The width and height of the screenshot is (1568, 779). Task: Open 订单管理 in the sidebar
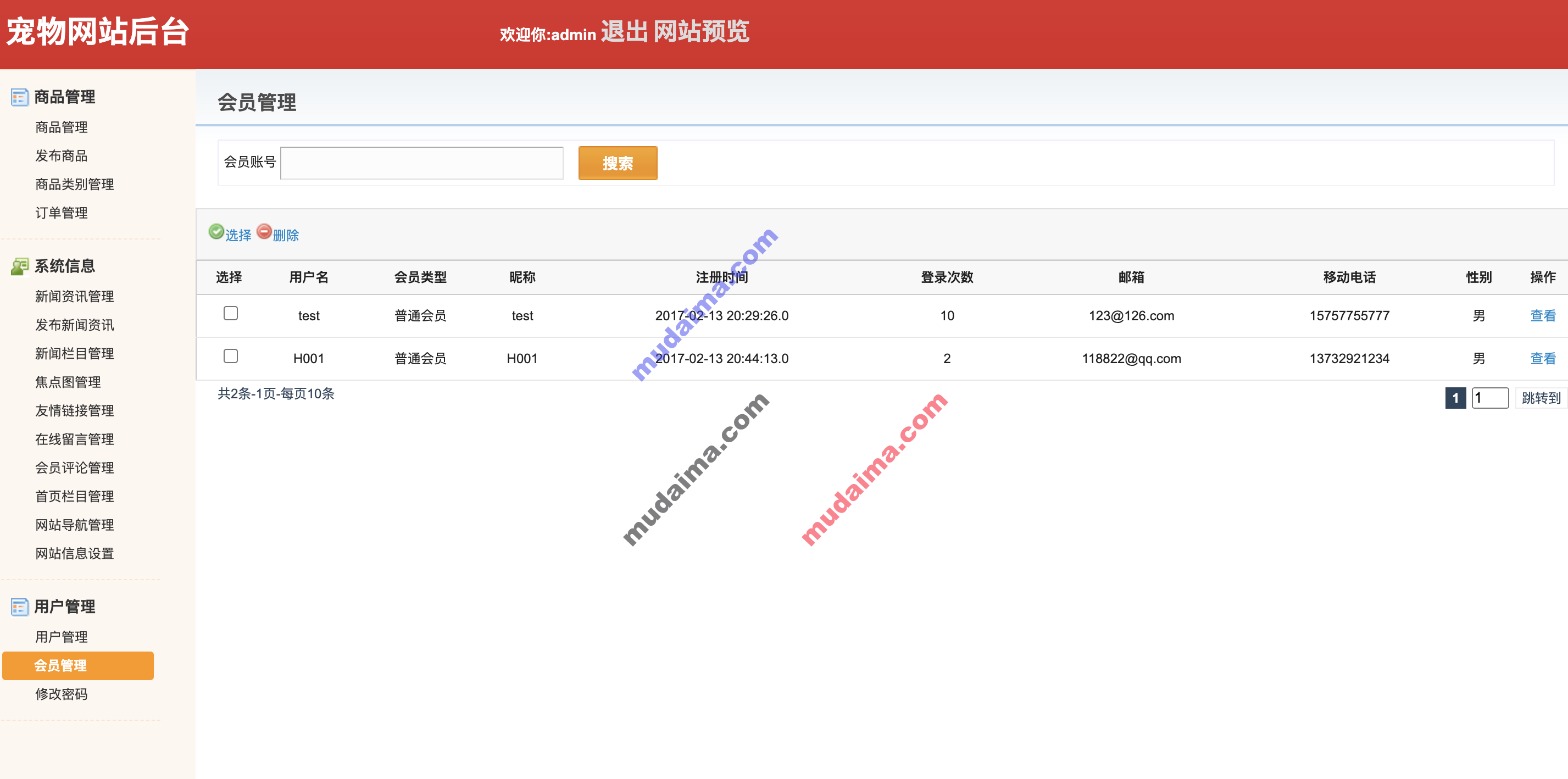tap(62, 213)
